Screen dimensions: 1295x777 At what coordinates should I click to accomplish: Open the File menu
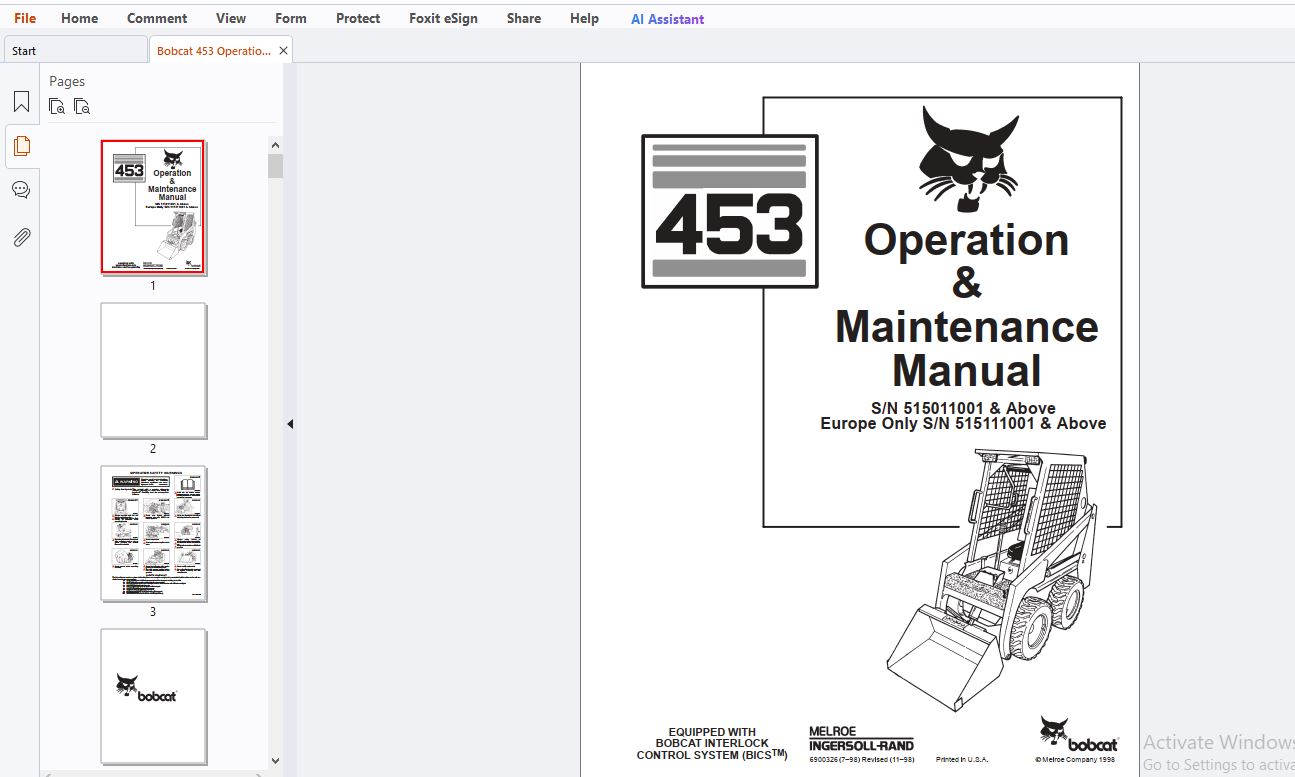click(x=25, y=18)
